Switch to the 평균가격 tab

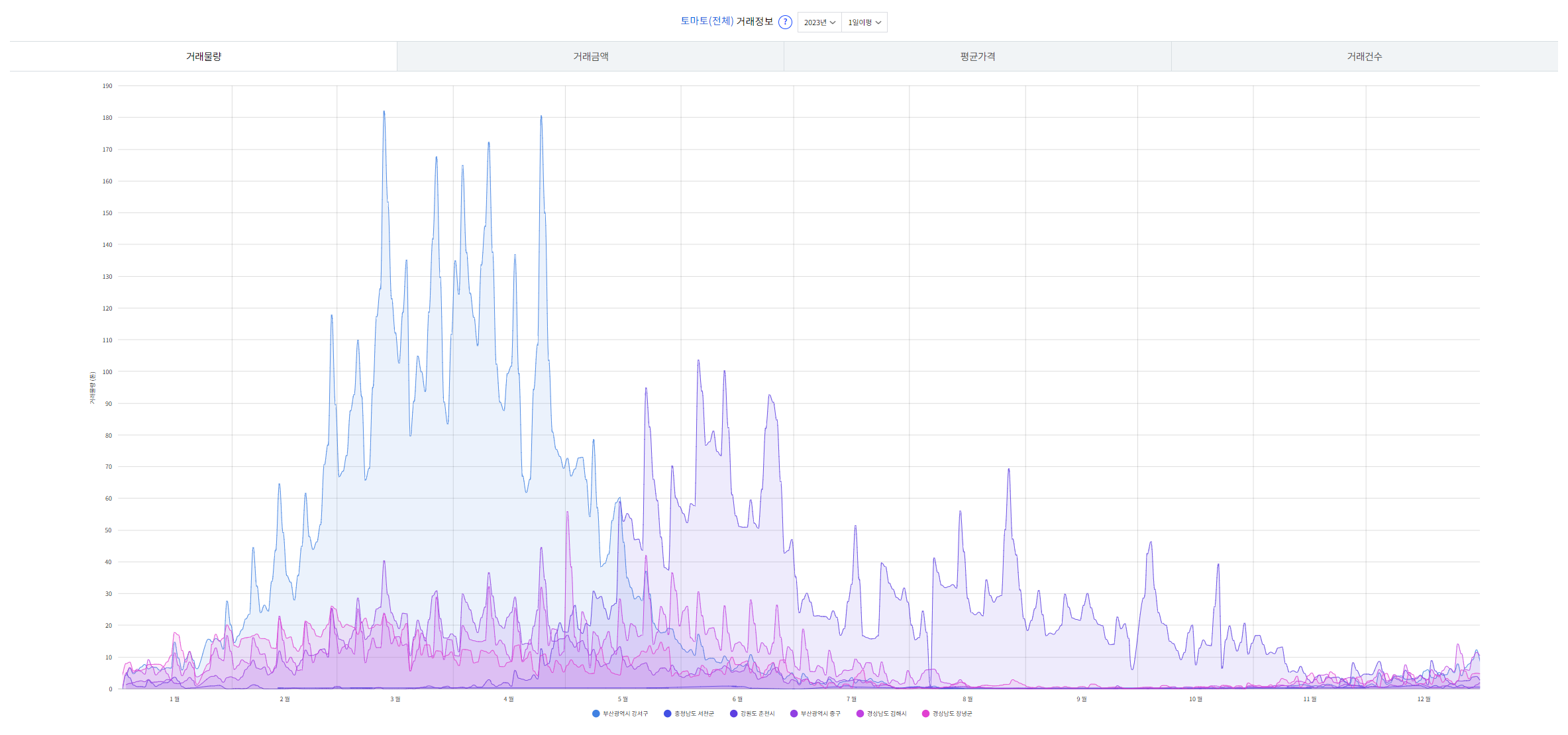point(978,56)
